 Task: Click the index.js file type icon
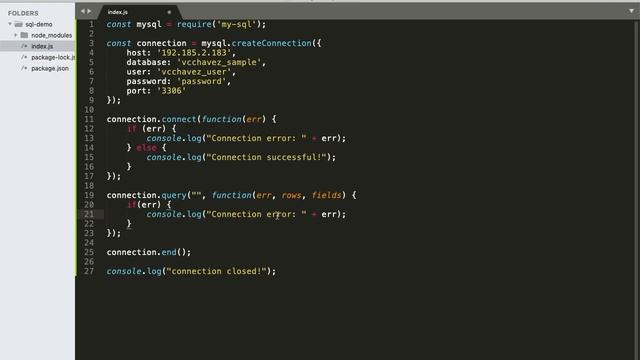click(24, 46)
